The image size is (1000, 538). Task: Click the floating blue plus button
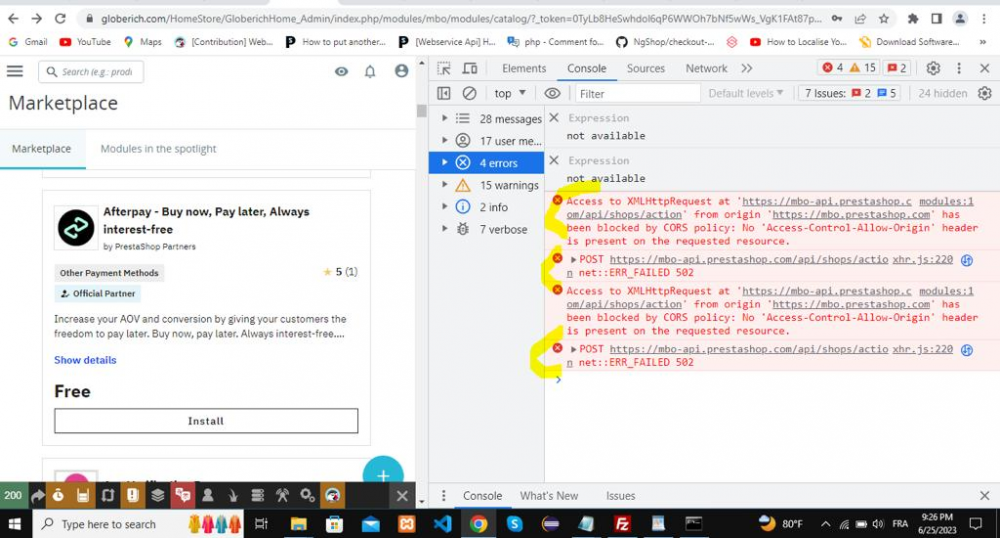pyautogui.click(x=382, y=474)
